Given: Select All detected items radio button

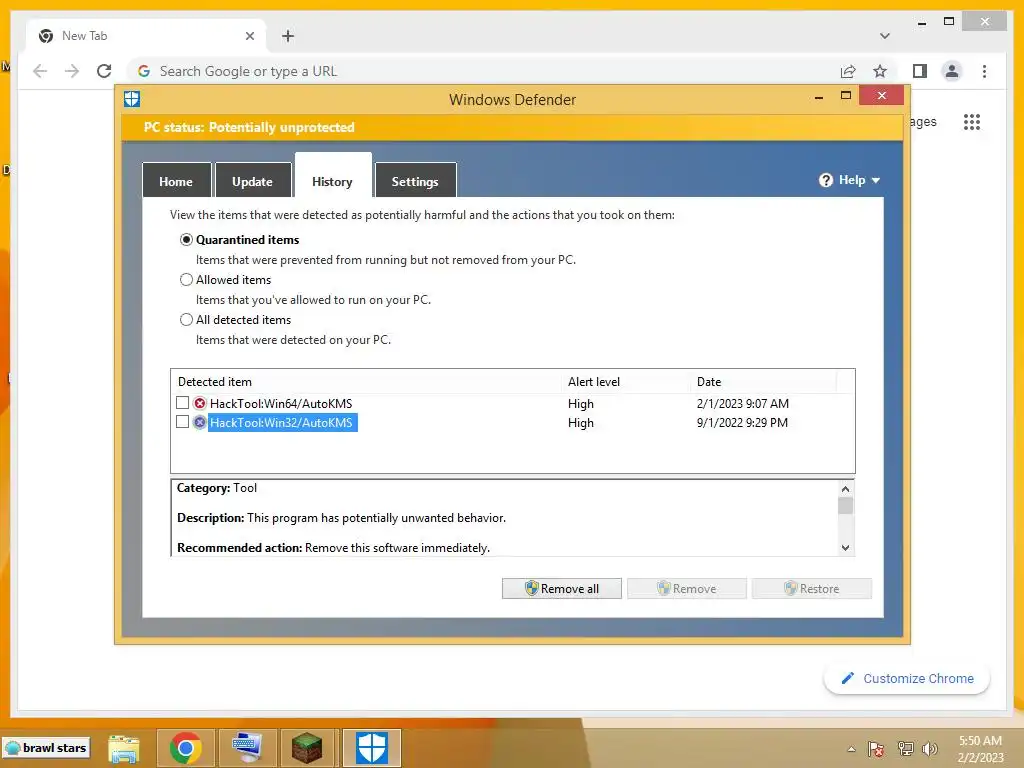Looking at the screenshot, I should pos(186,319).
